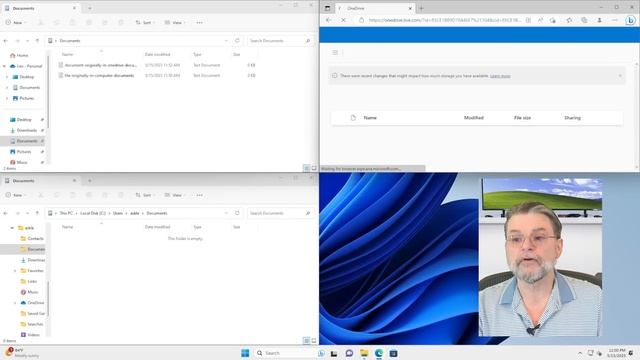
Task: Click Learn more link in storage notice
Action: coord(500,76)
